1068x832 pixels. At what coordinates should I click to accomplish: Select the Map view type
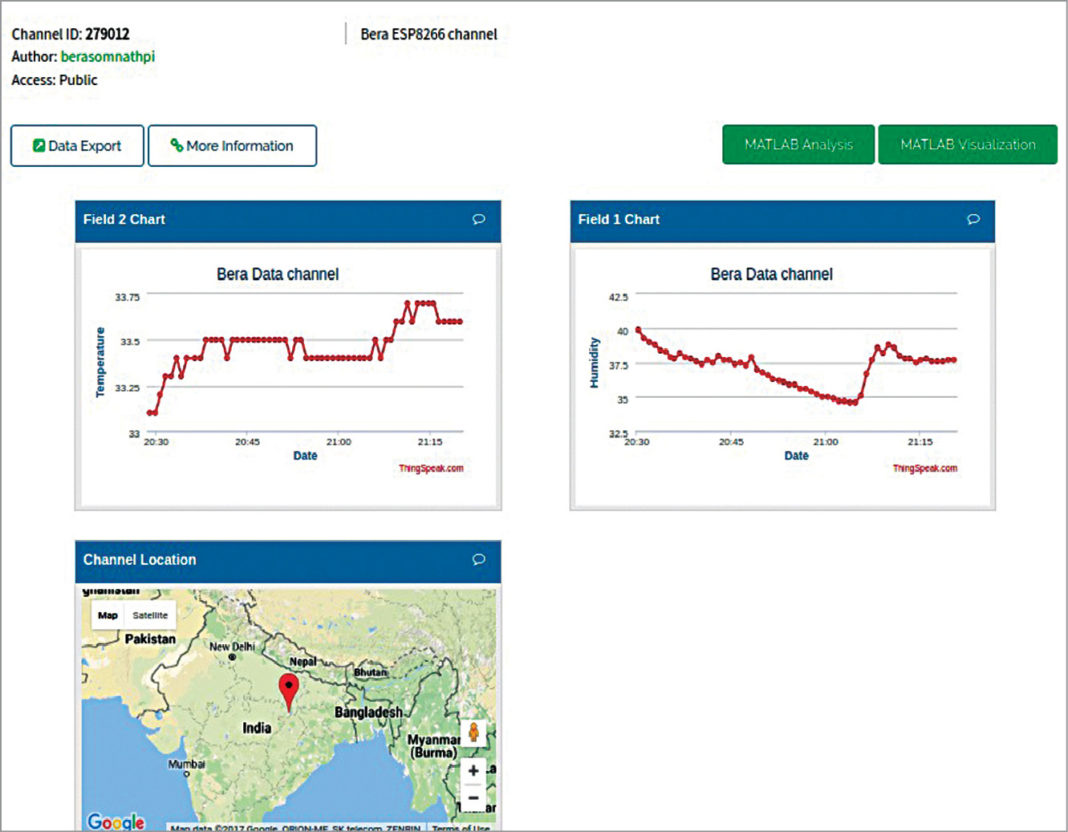tap(107, 615)
